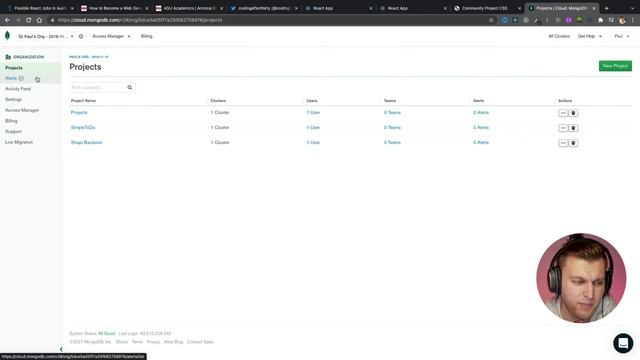The height and width of the screenshot is (360, 640).
Task: Close the Projects Cloud MongoDB tab
Action: tap(594, 8)
